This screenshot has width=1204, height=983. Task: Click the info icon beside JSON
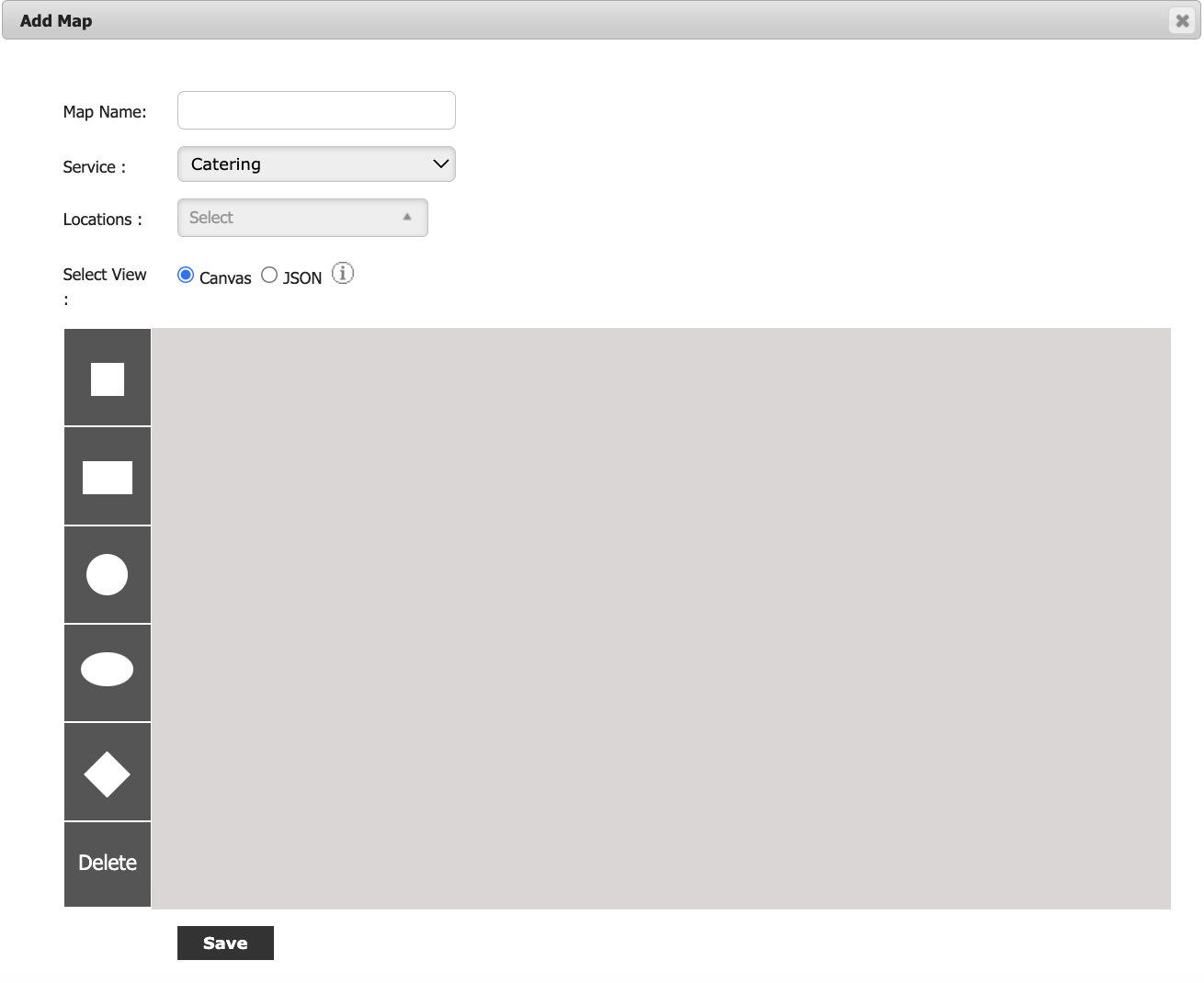pos(343,274)
